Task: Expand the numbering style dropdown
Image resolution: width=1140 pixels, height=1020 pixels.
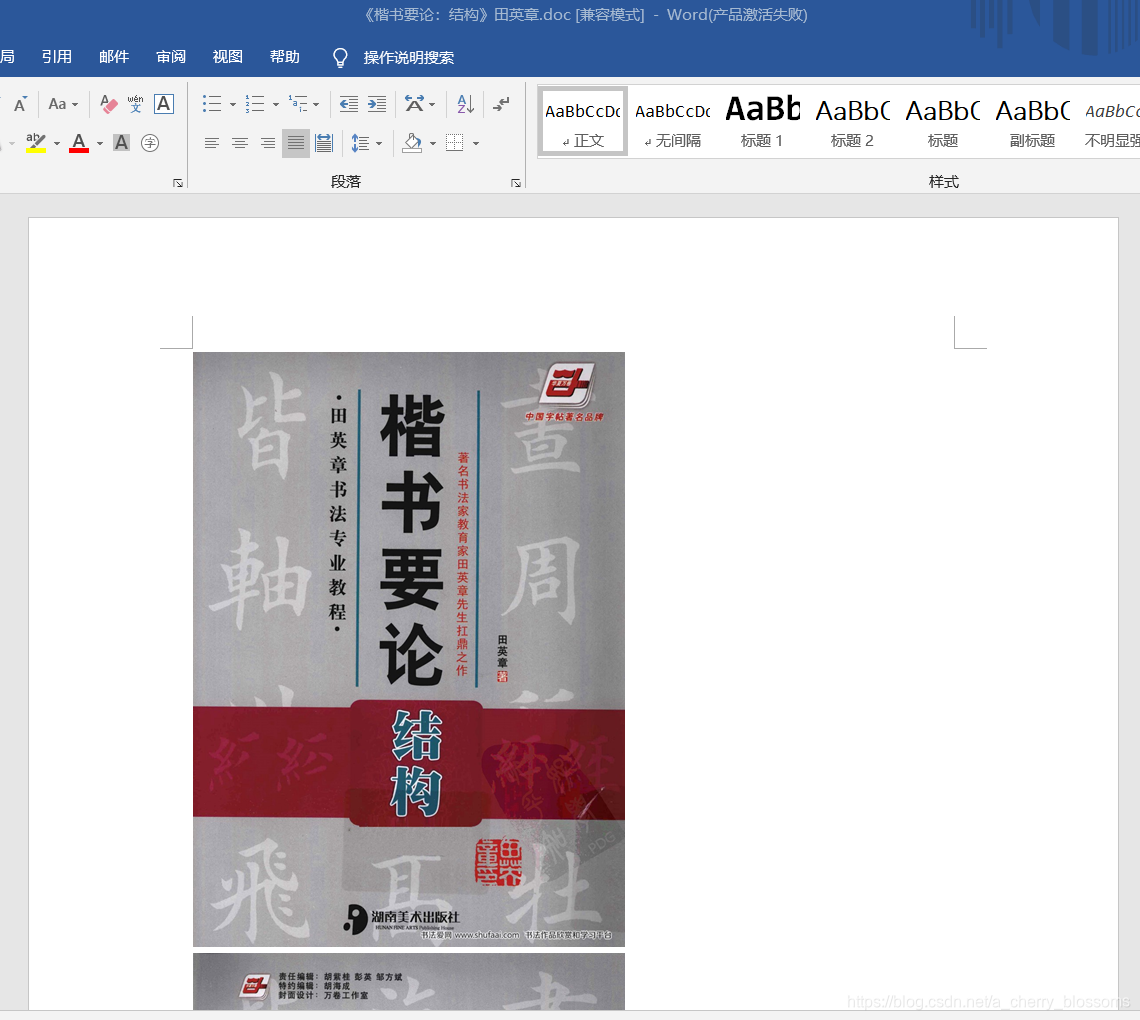Action: [x=276, y=105]
